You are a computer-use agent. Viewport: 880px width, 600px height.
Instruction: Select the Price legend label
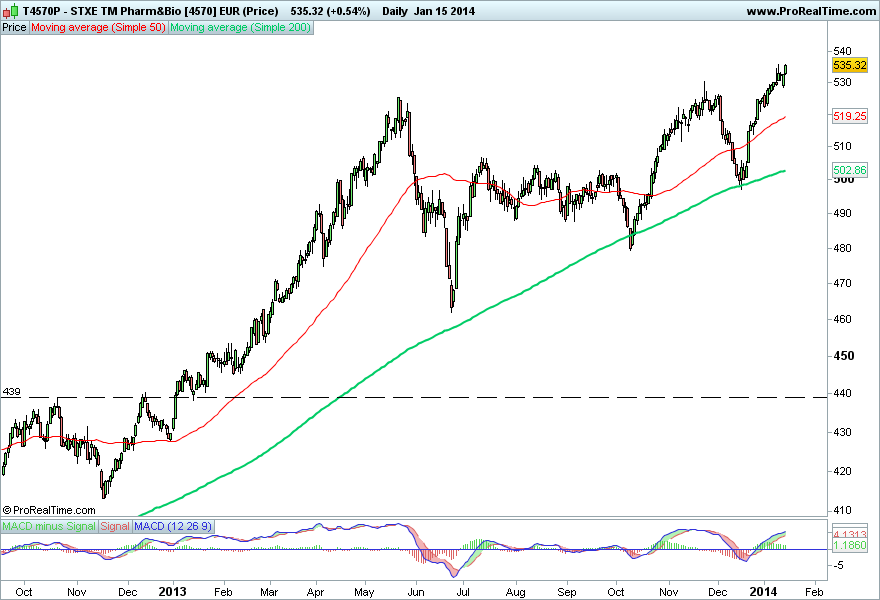tap(15, 28)
